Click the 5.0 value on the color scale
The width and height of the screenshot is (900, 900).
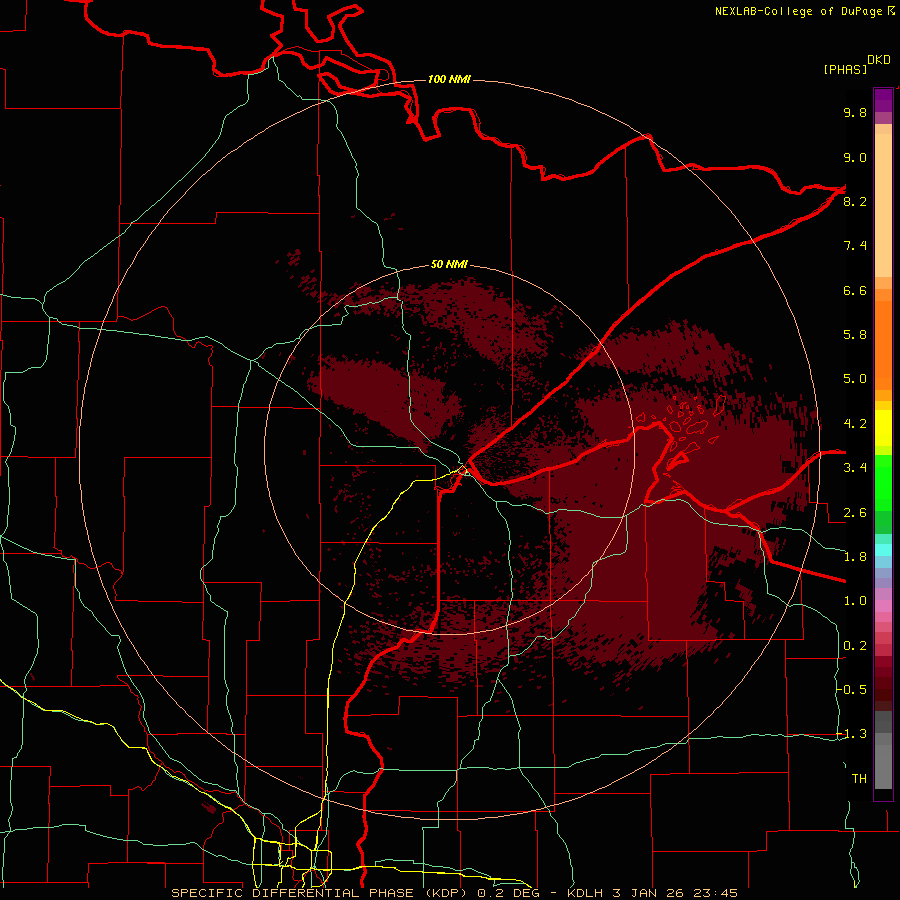click(855, 379)
